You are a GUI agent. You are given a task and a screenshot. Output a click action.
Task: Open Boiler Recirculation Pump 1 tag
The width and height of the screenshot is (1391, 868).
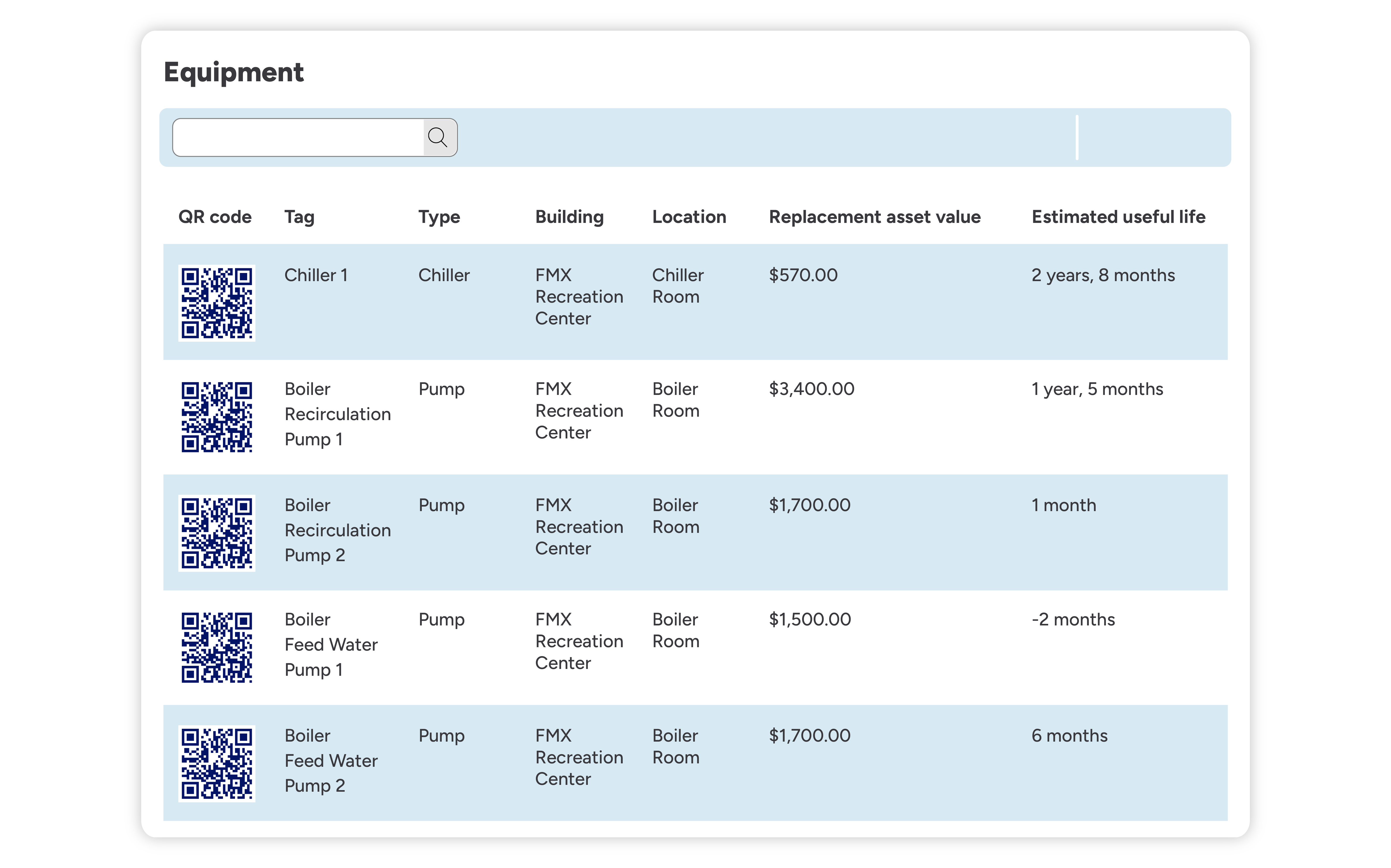tap(337, 414)
